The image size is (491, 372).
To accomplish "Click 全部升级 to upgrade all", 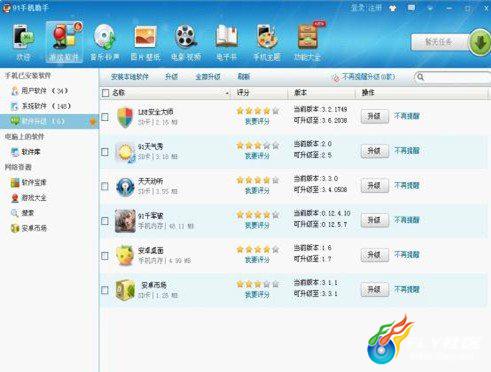I will (x=208, y=77).
